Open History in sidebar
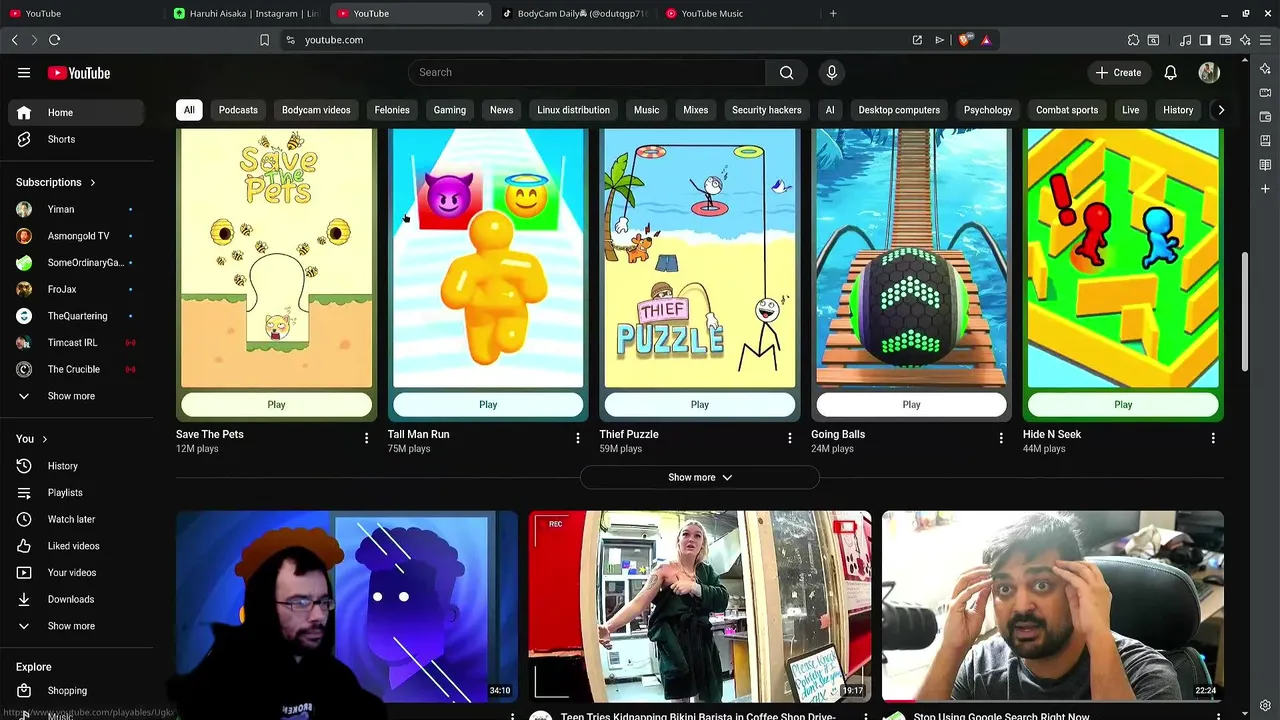Viewport: 1280px width, 720px height. pyautogui.click(x=77, y=466)
